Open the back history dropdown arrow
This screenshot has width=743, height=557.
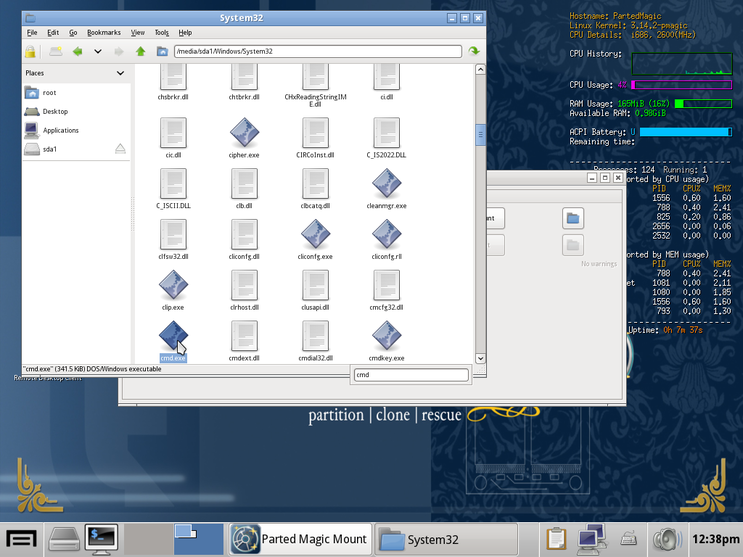[98, 51]
